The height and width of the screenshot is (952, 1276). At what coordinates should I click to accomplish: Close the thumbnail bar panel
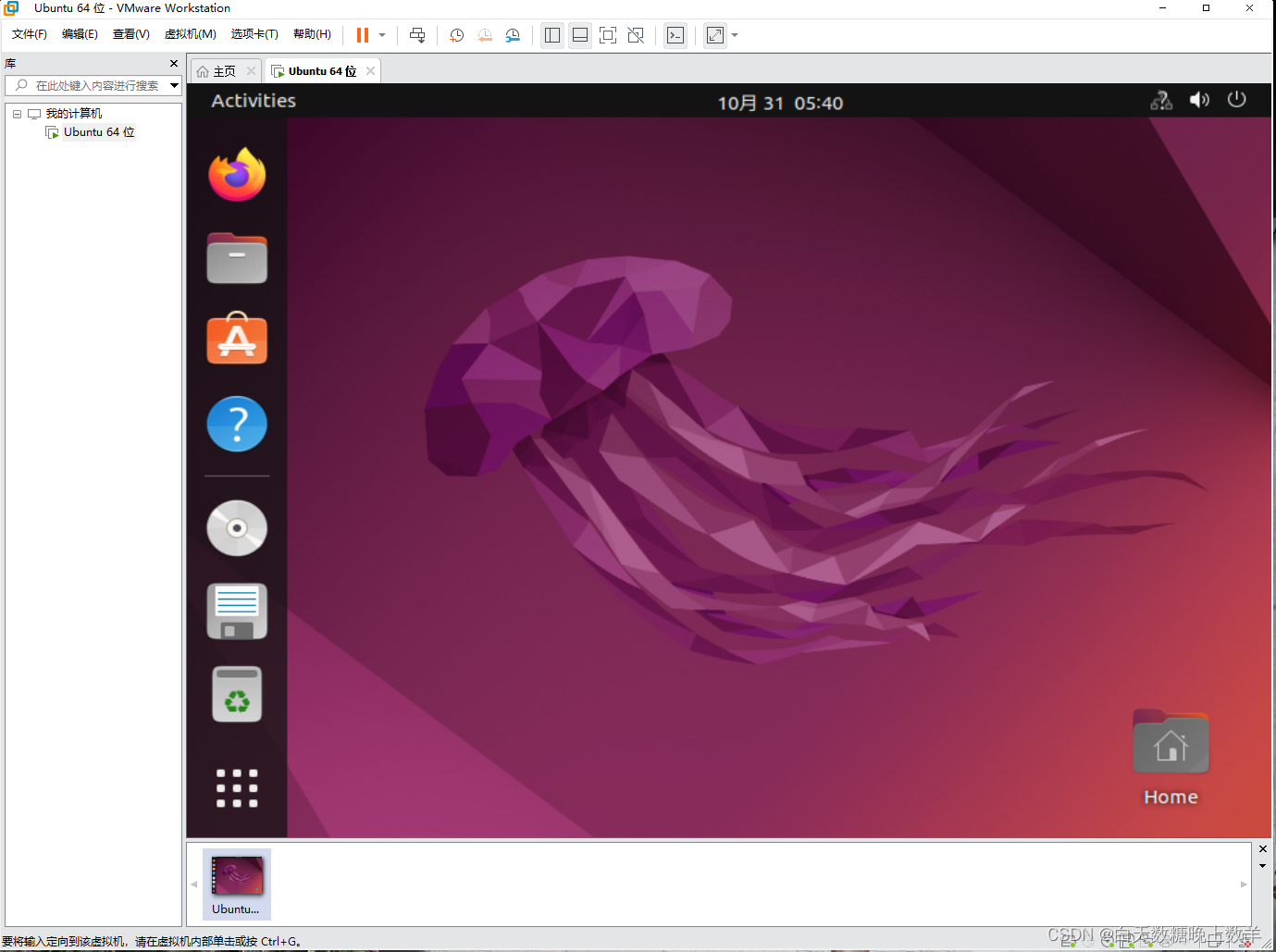1263,848
